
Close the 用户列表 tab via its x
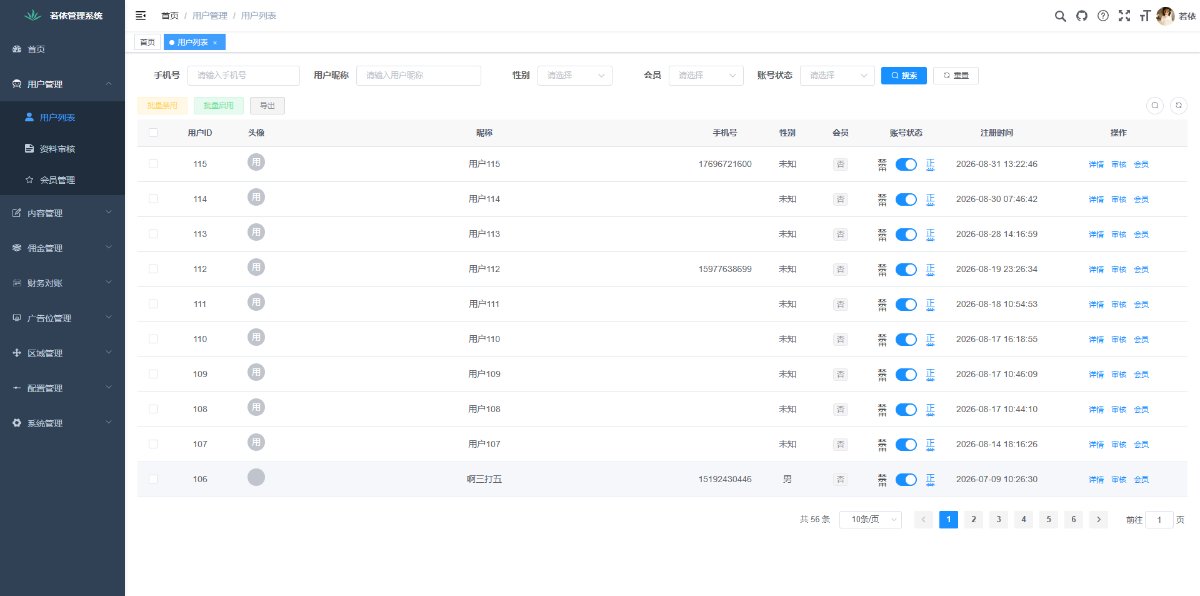tap(215, 42)
